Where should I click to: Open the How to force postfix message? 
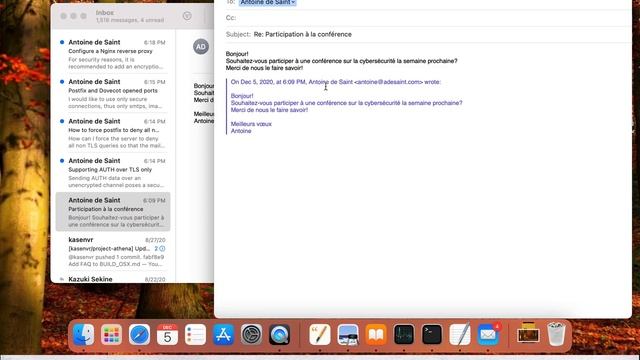113,133
